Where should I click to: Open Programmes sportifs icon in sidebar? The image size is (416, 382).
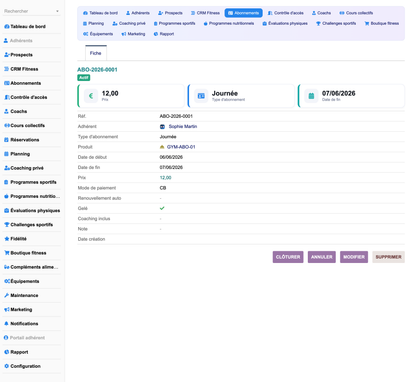click(x=6, y=182)
